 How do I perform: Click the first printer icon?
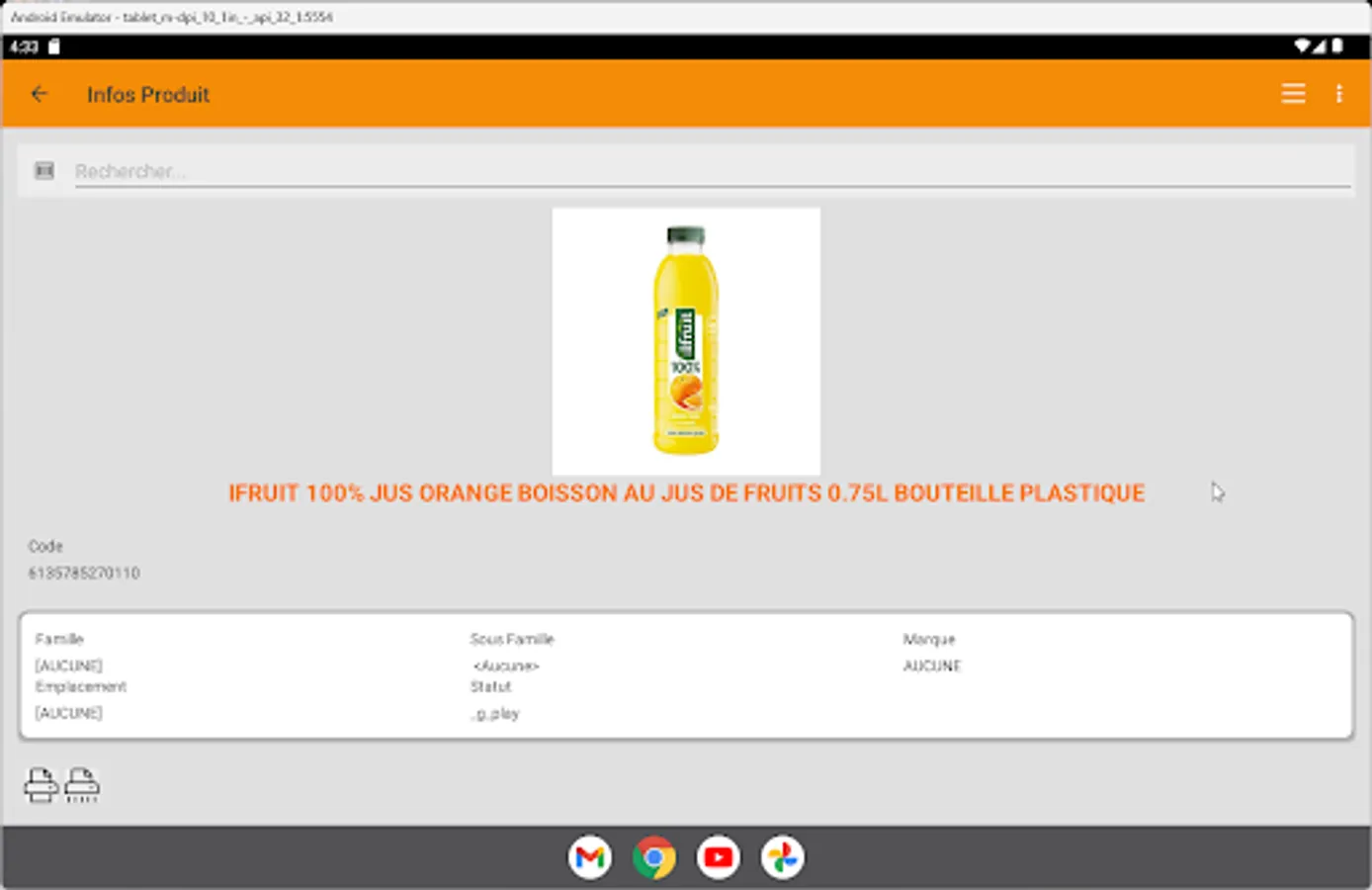(41, 785)
